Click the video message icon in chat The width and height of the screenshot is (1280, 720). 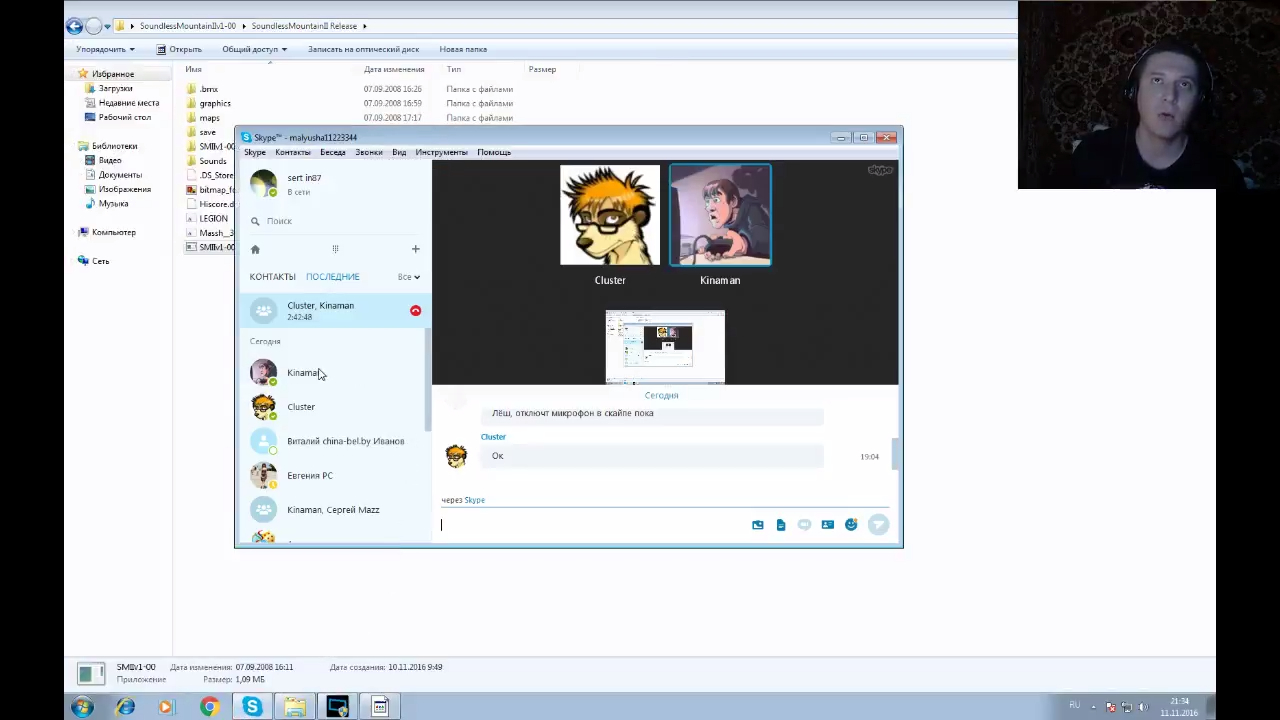(x=804, y=525)
